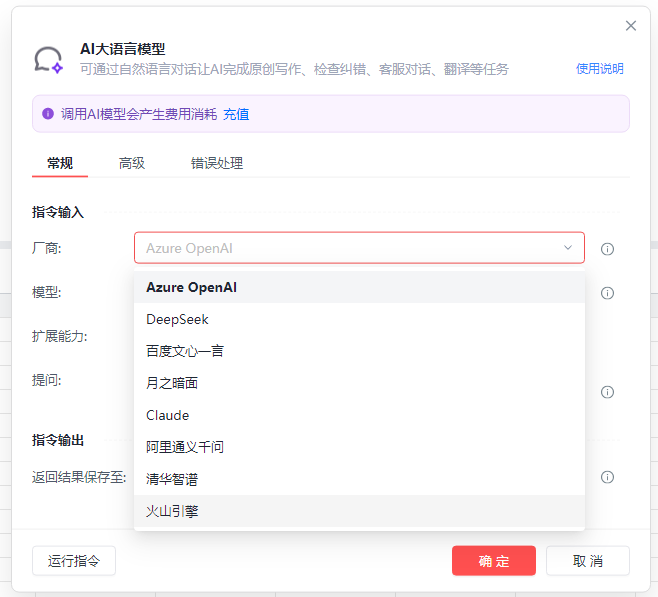The width and height of the screenshot is (658, 597).
Task: Click the 指令输出 section heading
Action: 58,440
